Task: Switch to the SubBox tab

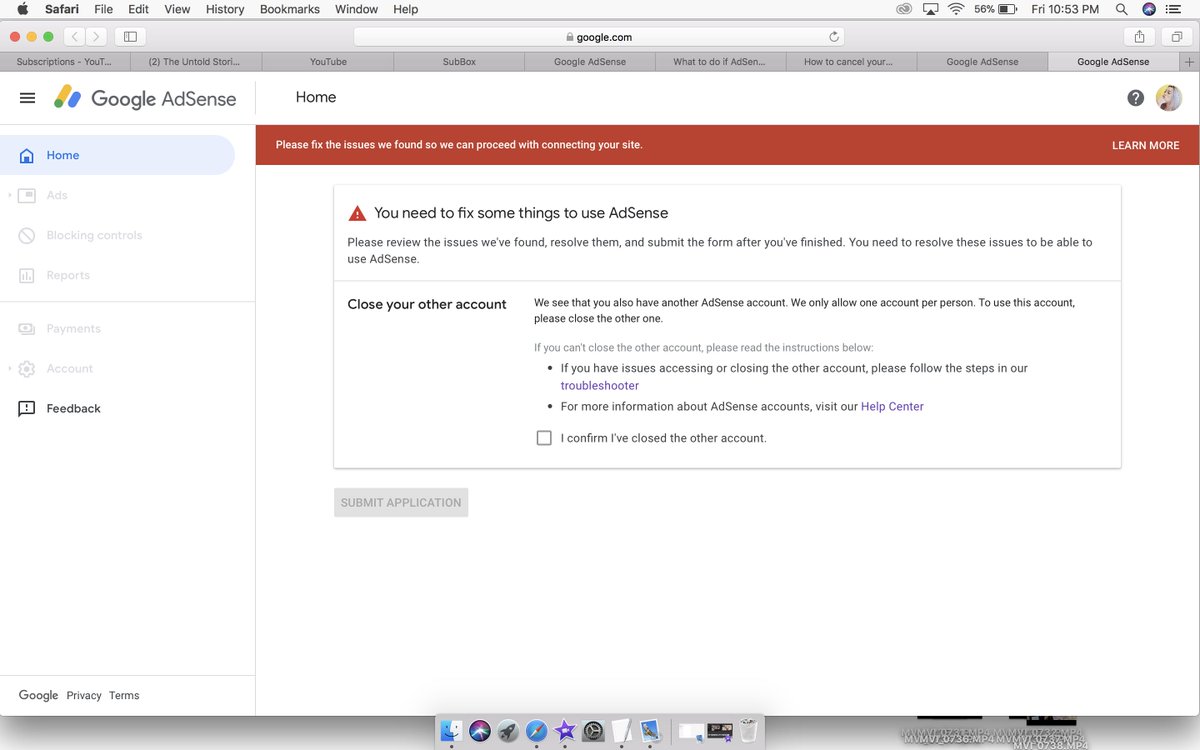Action: [x=459, y=62]
